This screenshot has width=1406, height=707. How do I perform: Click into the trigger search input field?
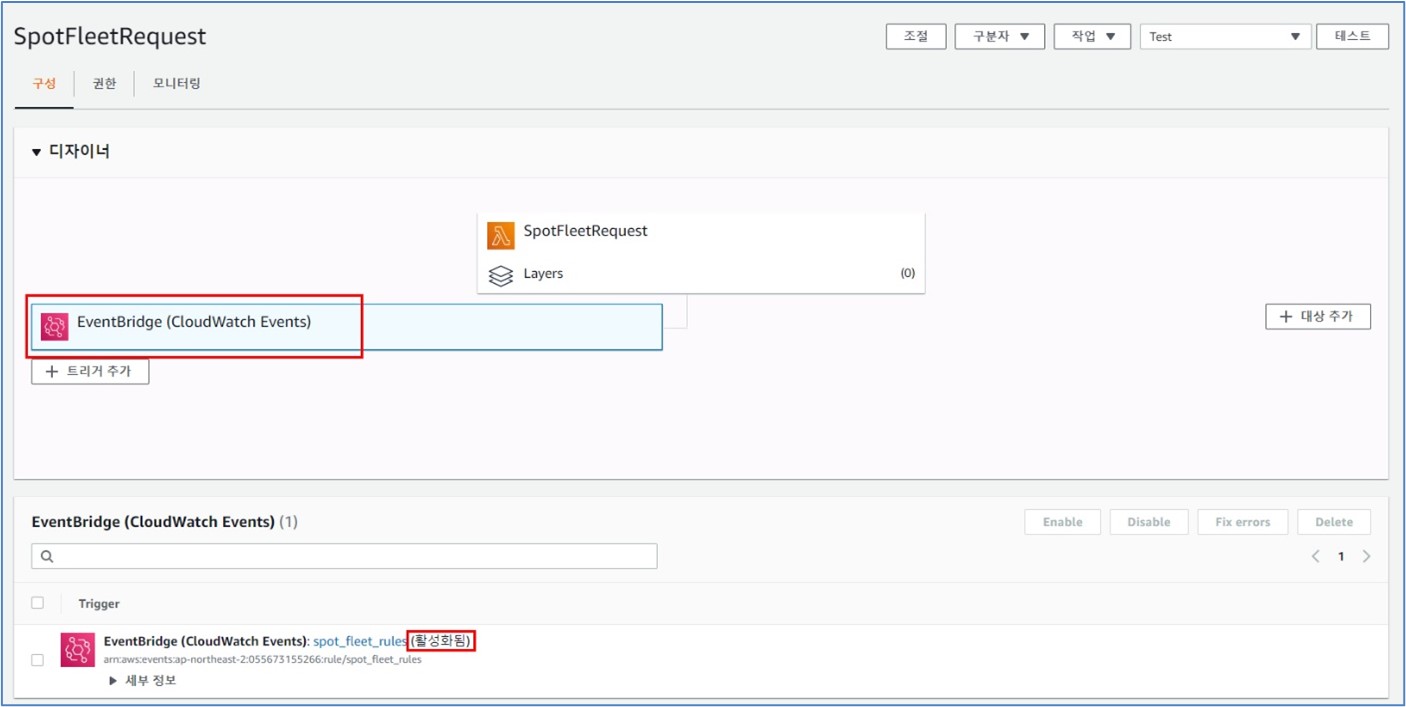pos(344,557)
